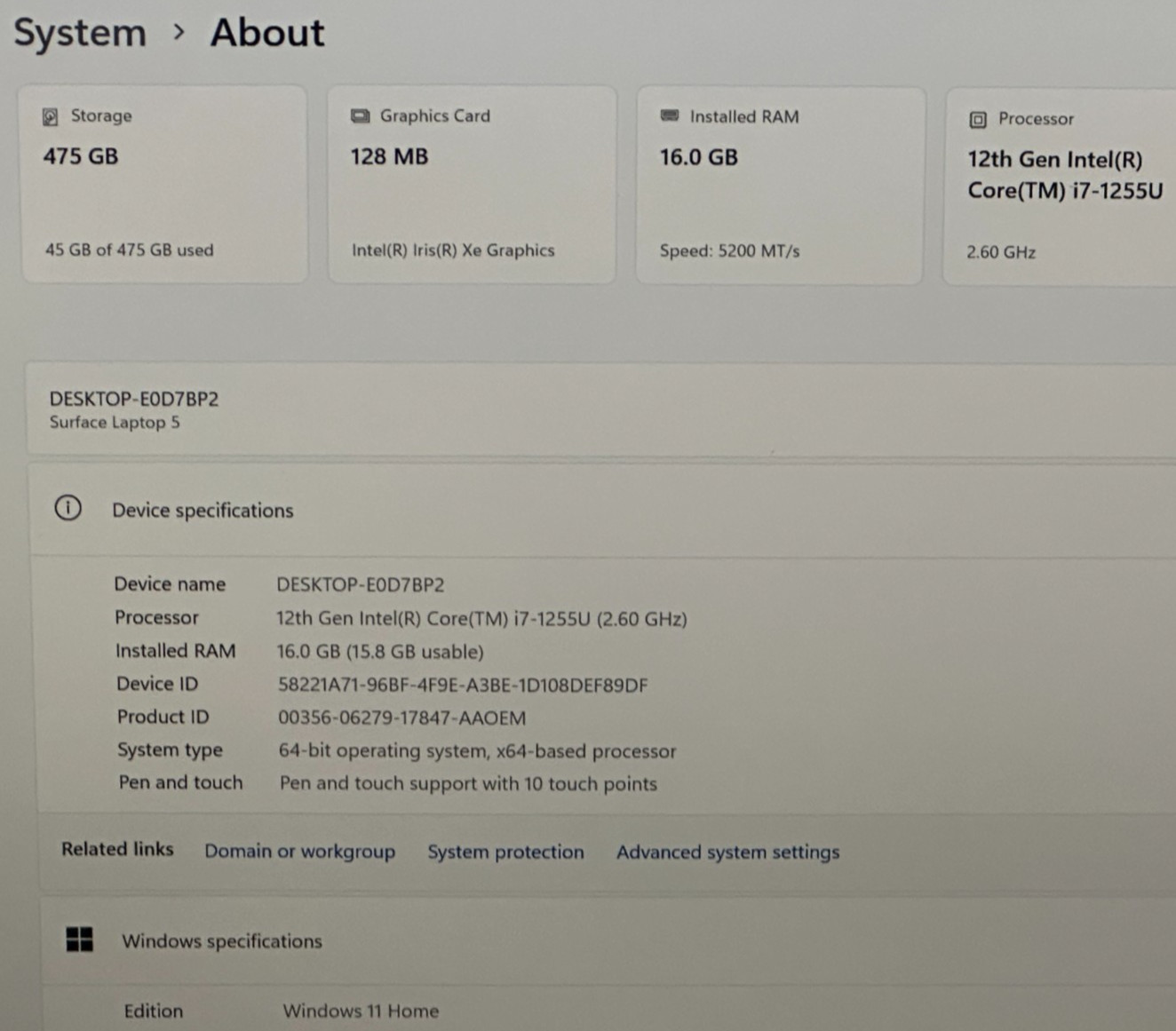Select 'Speed: 5200 MT/s' text
Viewport: 1176px width, 1031px height.
coord(730,251)
